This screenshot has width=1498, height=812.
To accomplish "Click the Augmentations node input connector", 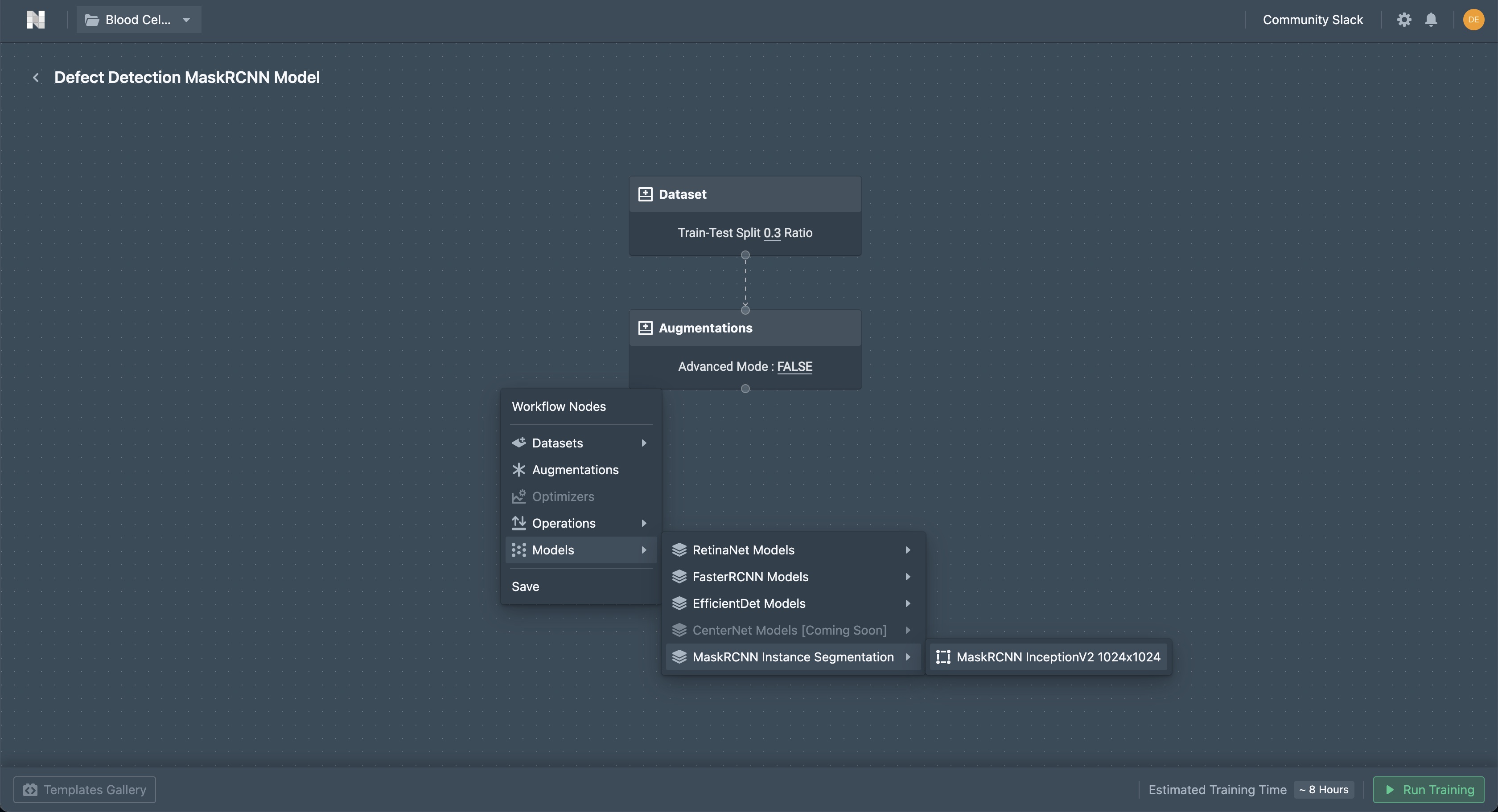I will click(x=745, y=310).
